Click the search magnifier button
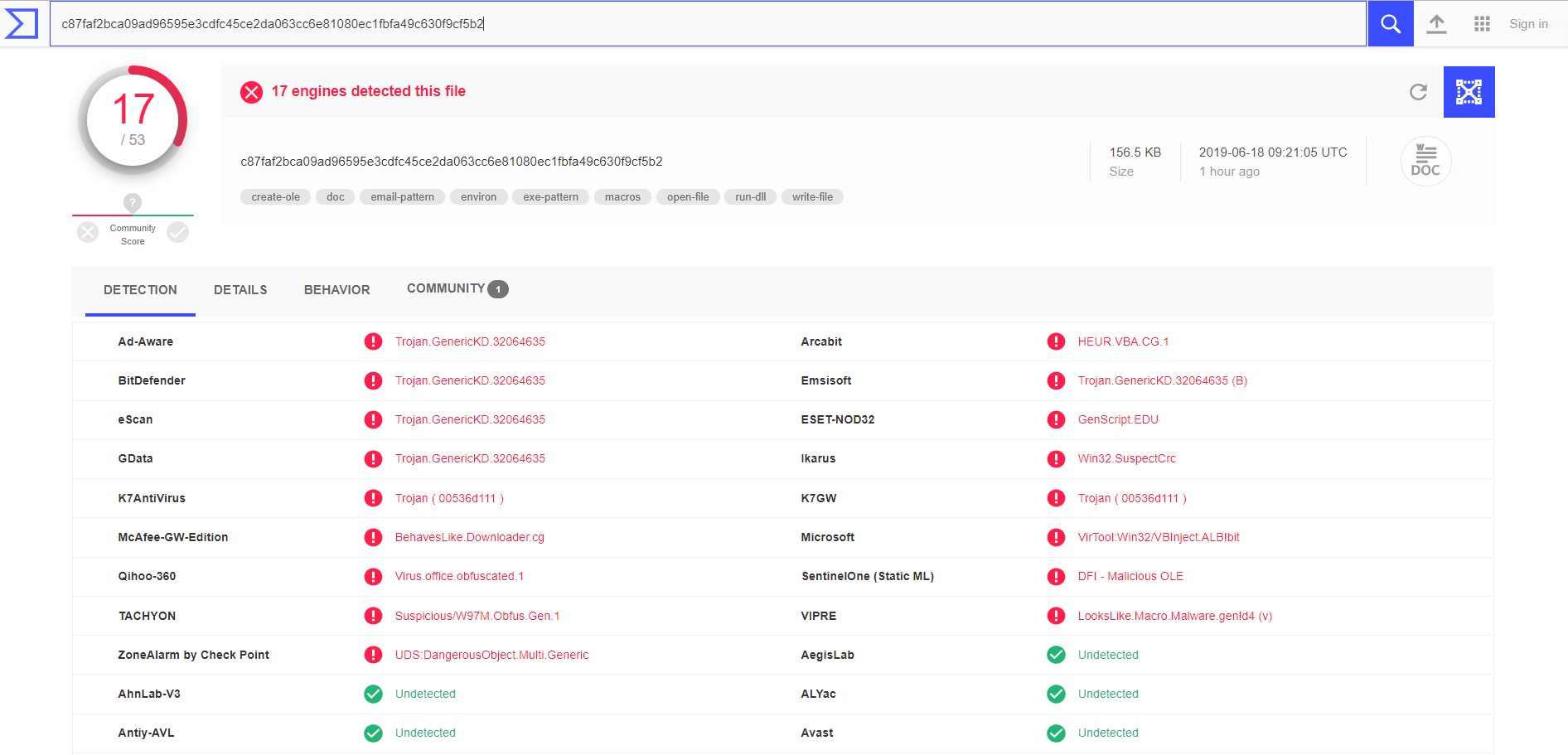Image resolution: width=1568 pixels, height=755 pixels. point(1391,24)
